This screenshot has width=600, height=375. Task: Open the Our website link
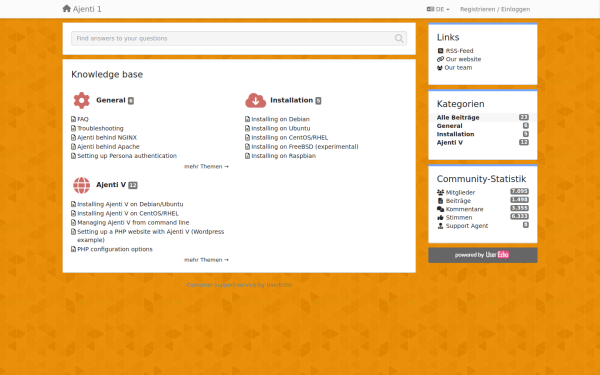(463, 59)
